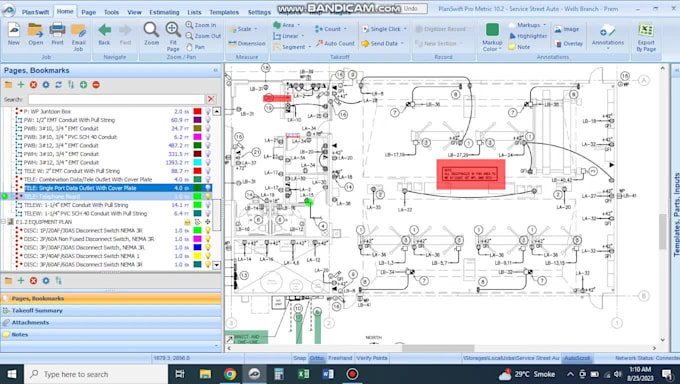This screenshot has height=384, width=680.
Task: Click the Windows taskbar search box
Action: point(96,374)
